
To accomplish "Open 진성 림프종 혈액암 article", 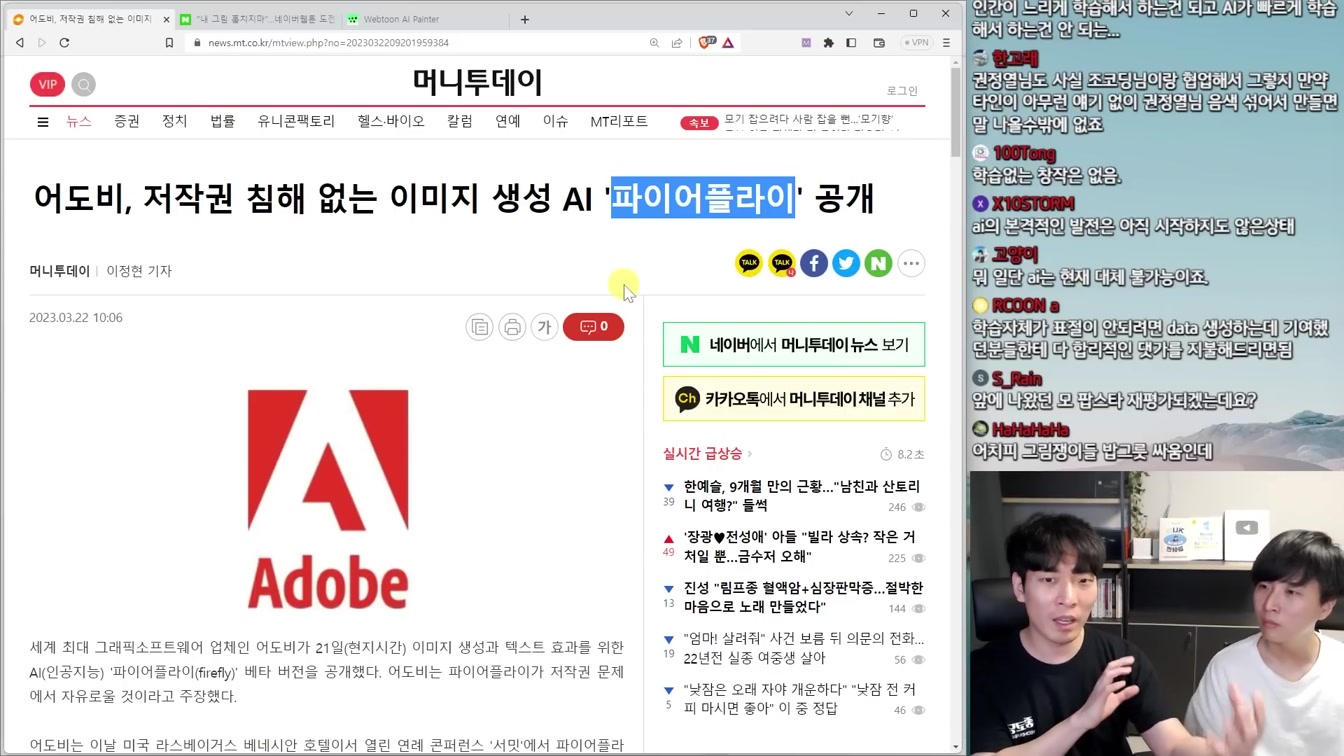I will pos(803,597).
